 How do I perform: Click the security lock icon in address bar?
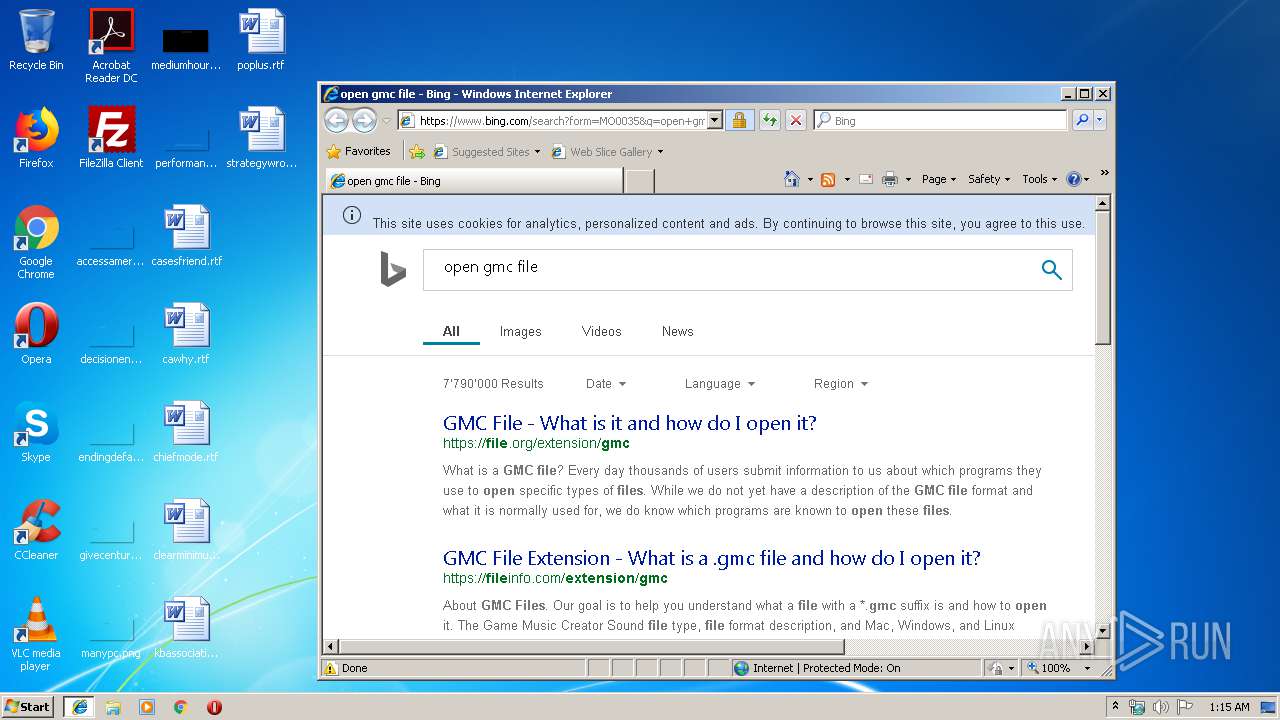click(739, 120)
